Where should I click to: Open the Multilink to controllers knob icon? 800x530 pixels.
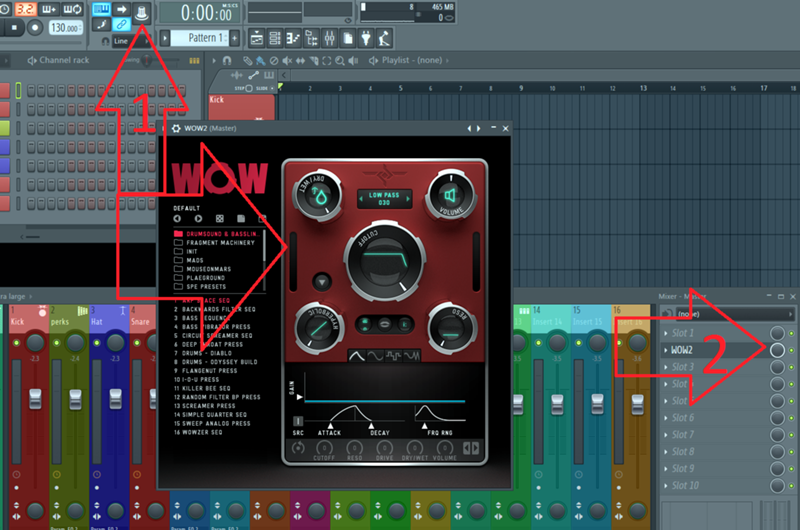141,11
